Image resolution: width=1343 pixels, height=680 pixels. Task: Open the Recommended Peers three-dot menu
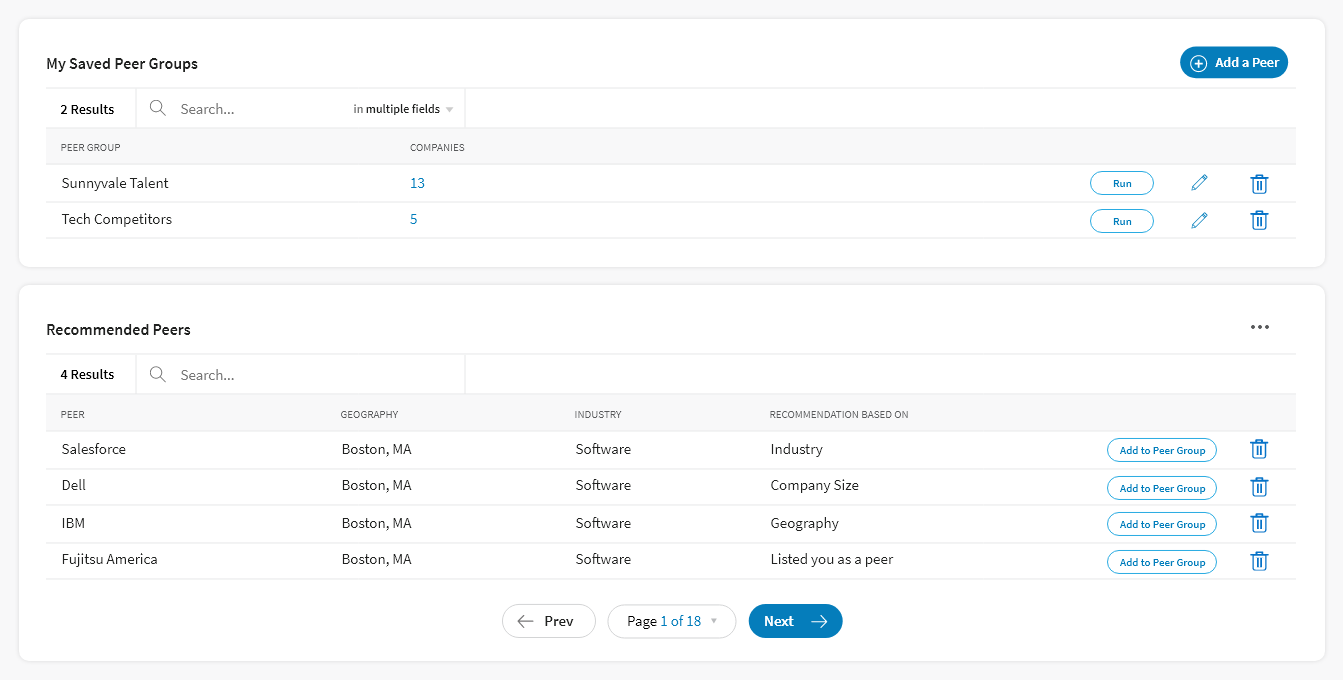click(x=1259, y=327)
